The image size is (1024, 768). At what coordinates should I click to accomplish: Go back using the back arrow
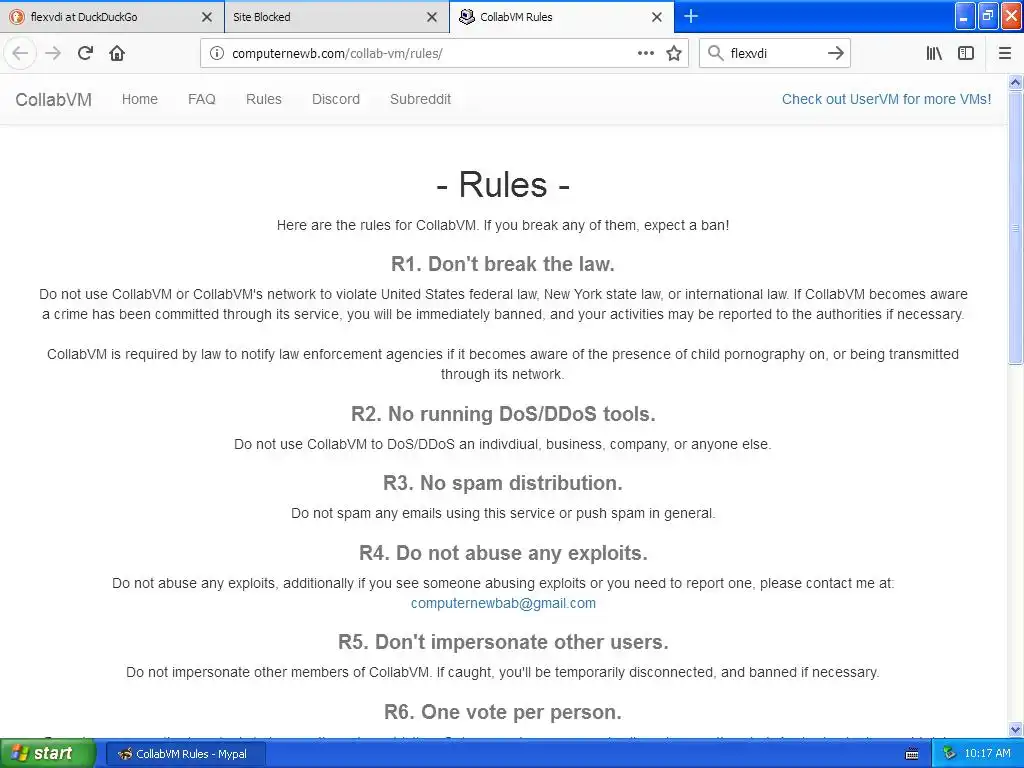[20, 54]
